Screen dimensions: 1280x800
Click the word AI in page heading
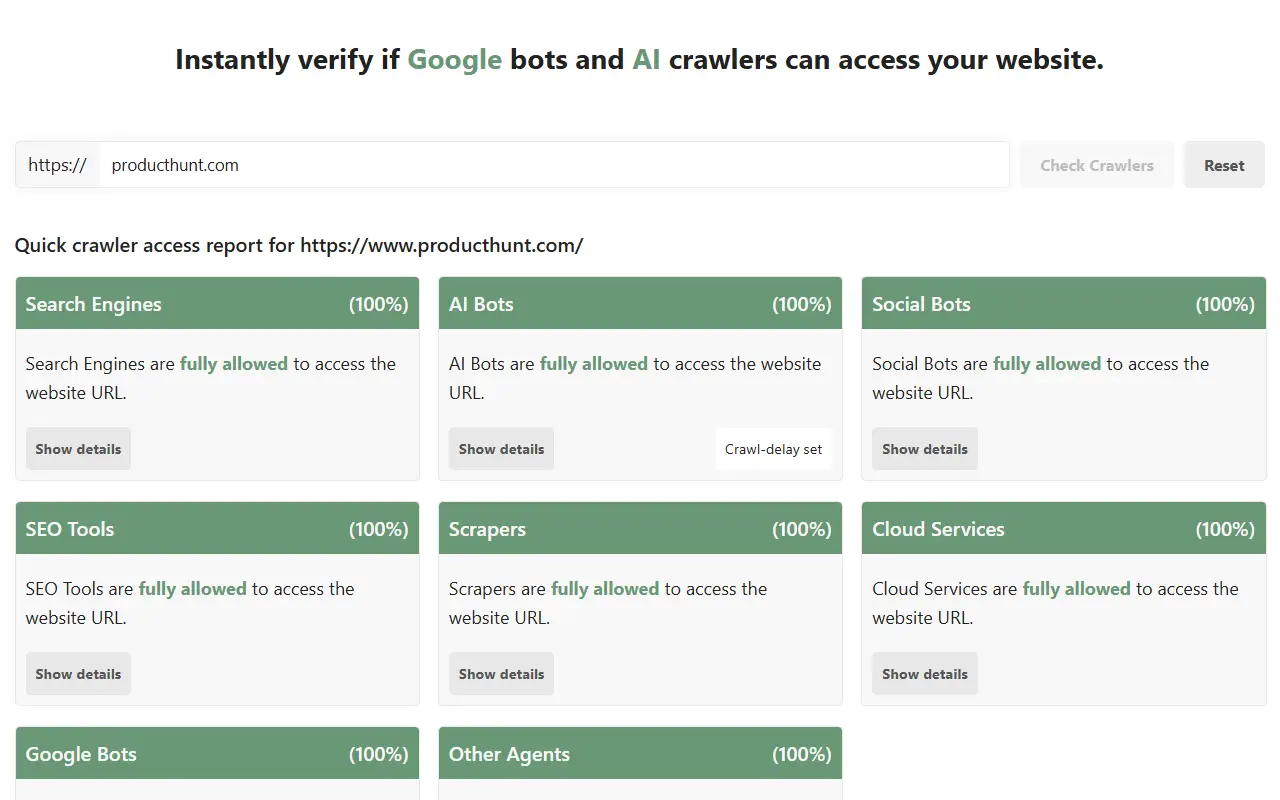646,60
